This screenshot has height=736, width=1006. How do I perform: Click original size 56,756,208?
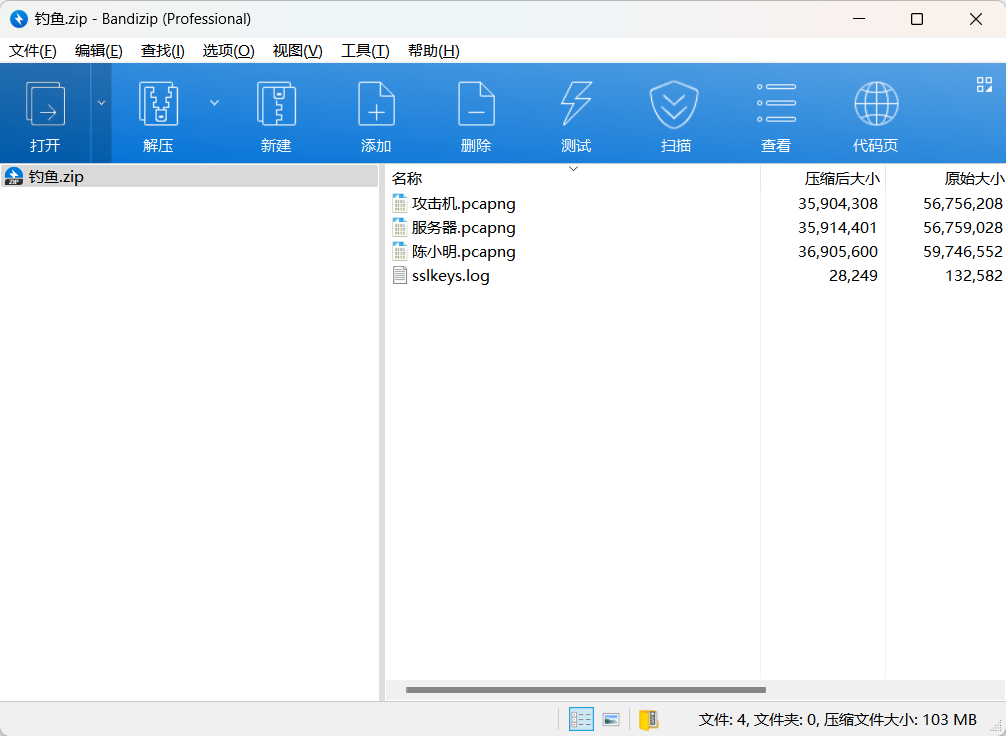[963, 203]
